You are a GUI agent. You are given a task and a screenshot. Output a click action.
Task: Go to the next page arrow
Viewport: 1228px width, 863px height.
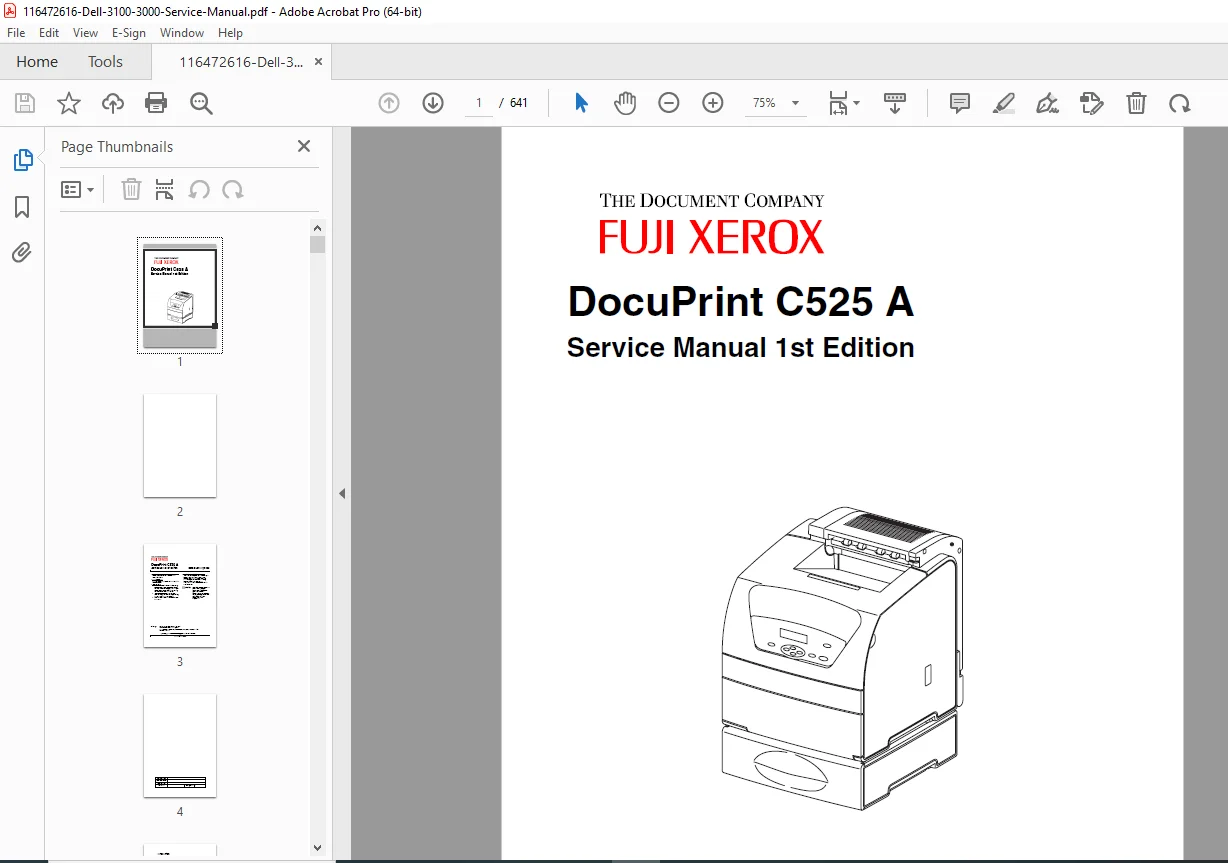click(x=433, y=103)
